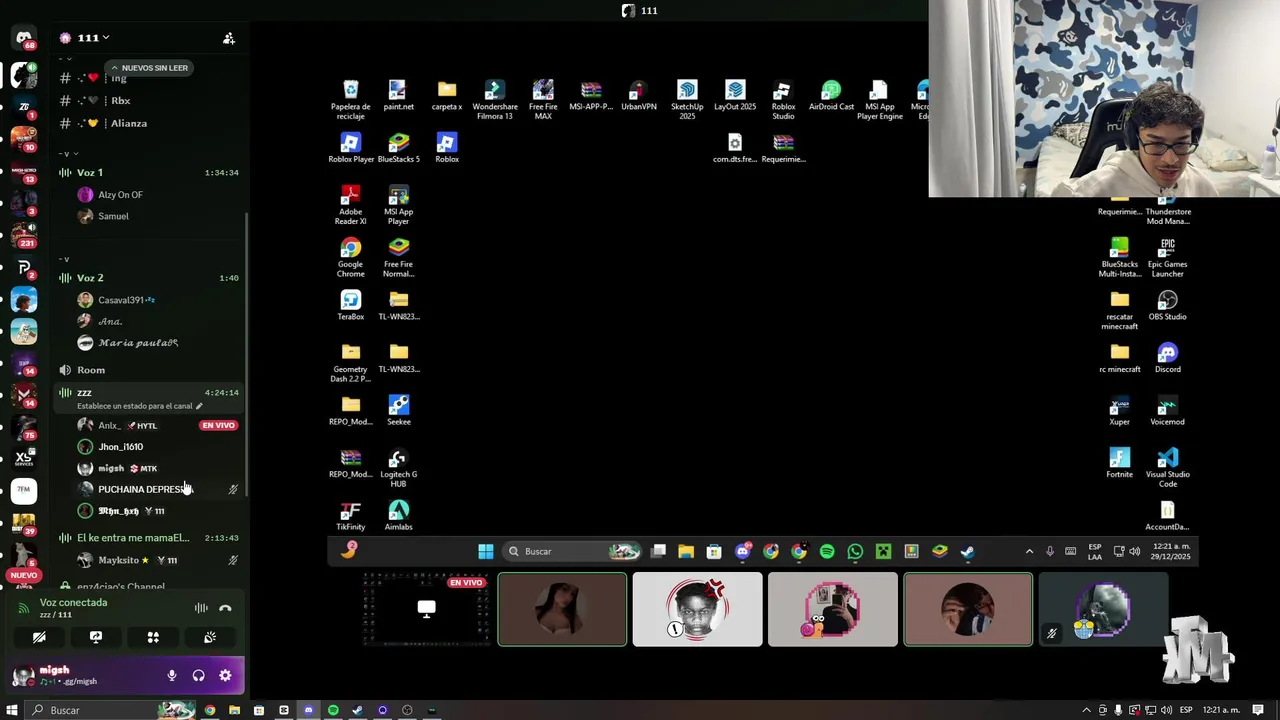
Task: Click the EN VIVO badge beside Anlx_
Action: click(x=218, y=426)
